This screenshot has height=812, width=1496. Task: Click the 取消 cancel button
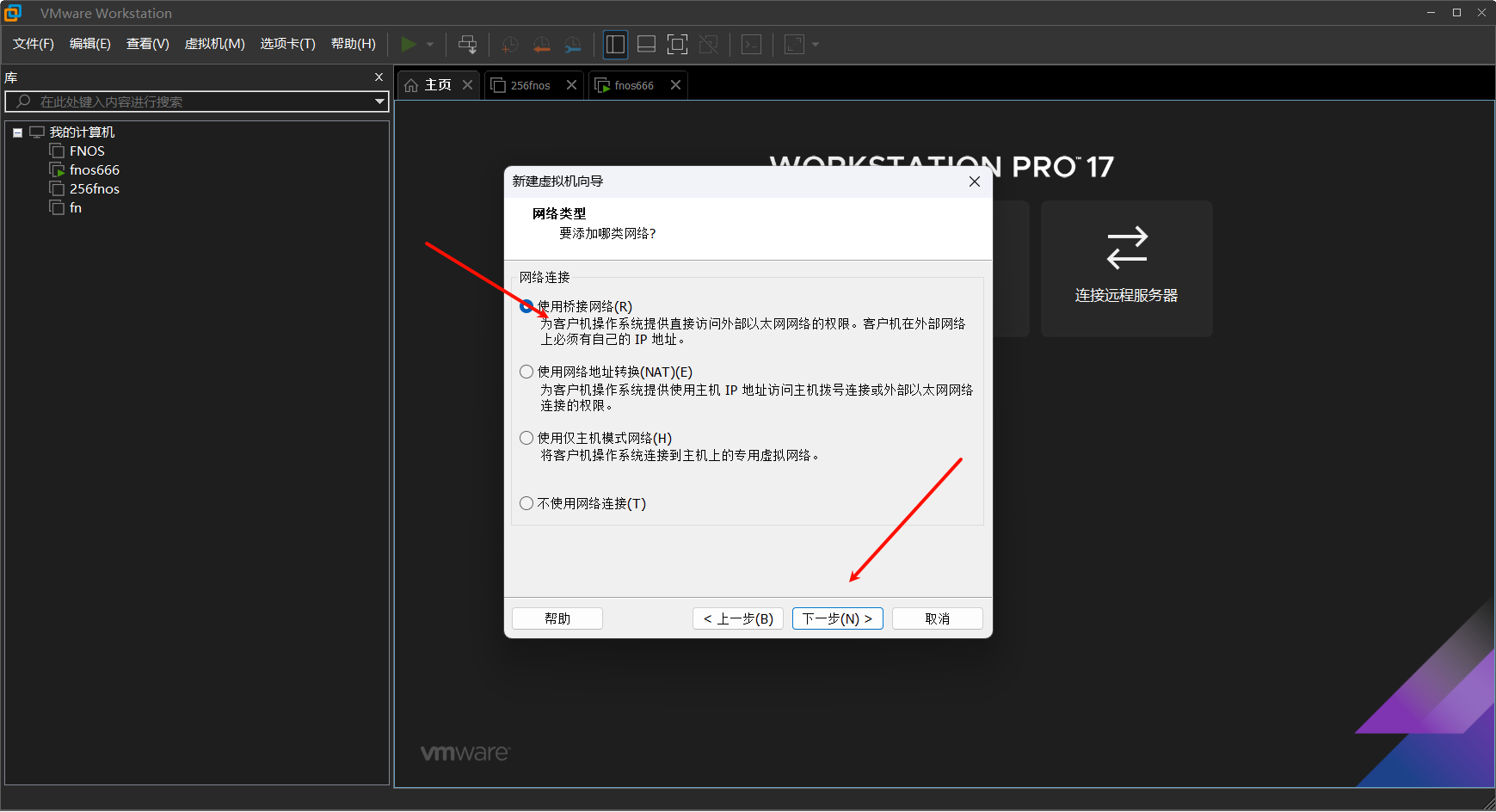(x=938, y=618)
